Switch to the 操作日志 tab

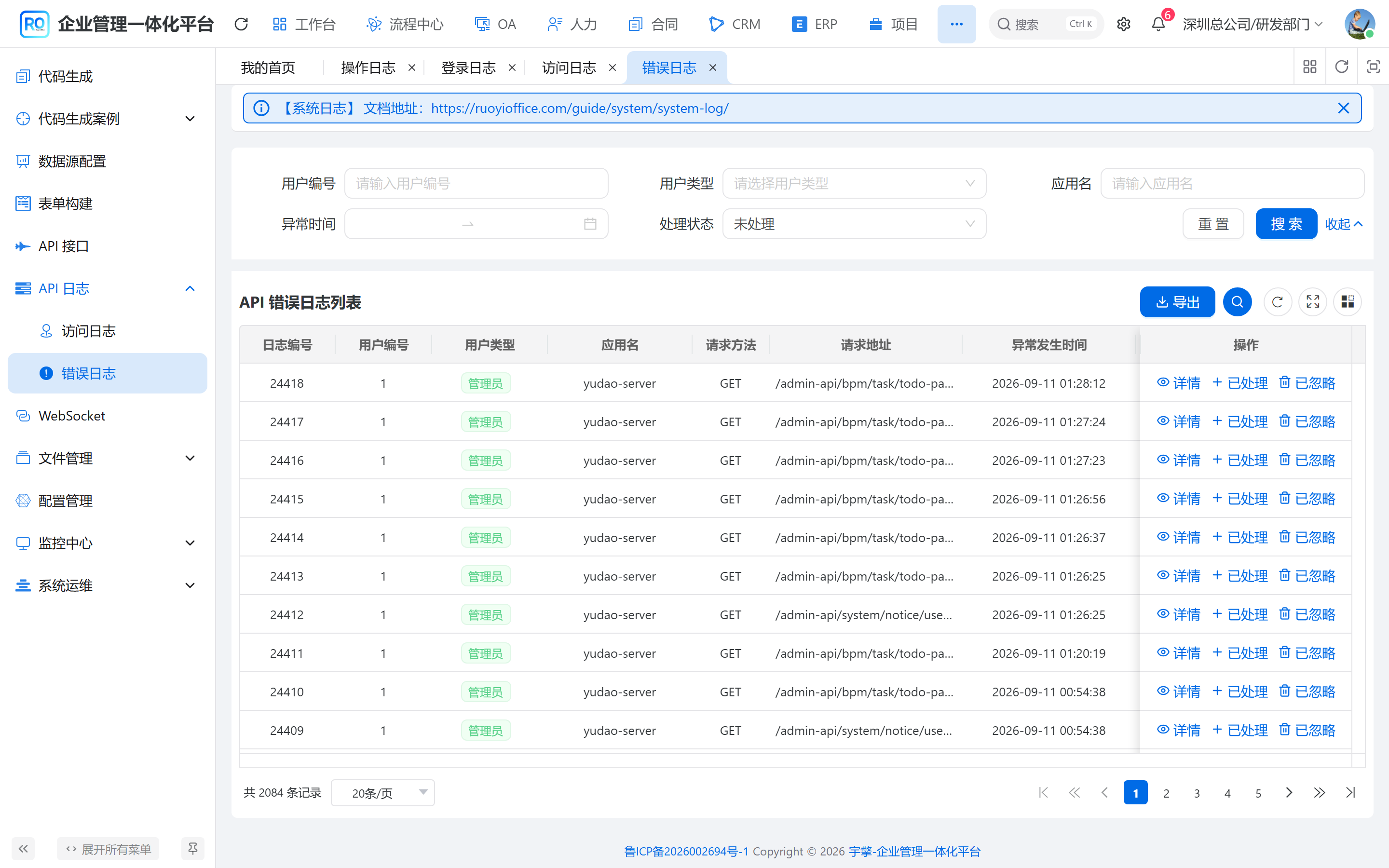point(368,68)
